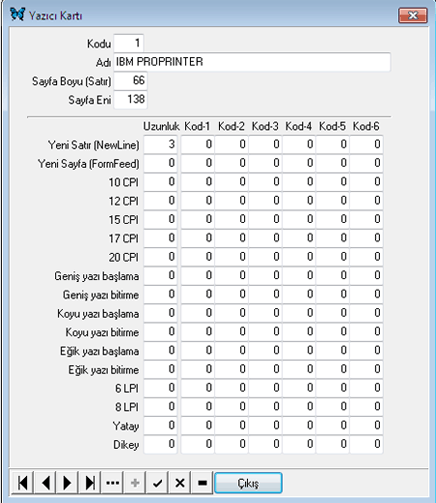Go to the first record
Image resolution: width=436 pixels, height=503 pixels.
coord(22,482)
